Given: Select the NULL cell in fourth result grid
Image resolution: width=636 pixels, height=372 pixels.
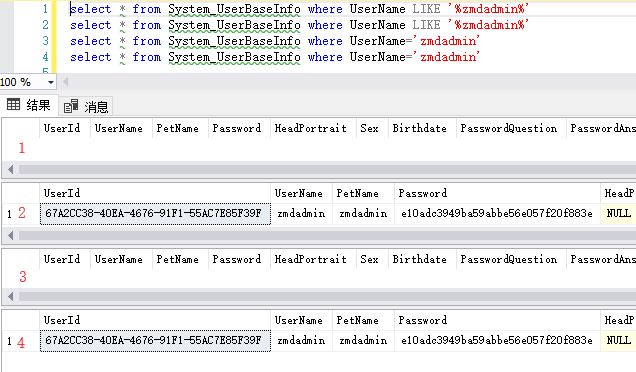Looking at the screenshot, I should pos(618,340).
